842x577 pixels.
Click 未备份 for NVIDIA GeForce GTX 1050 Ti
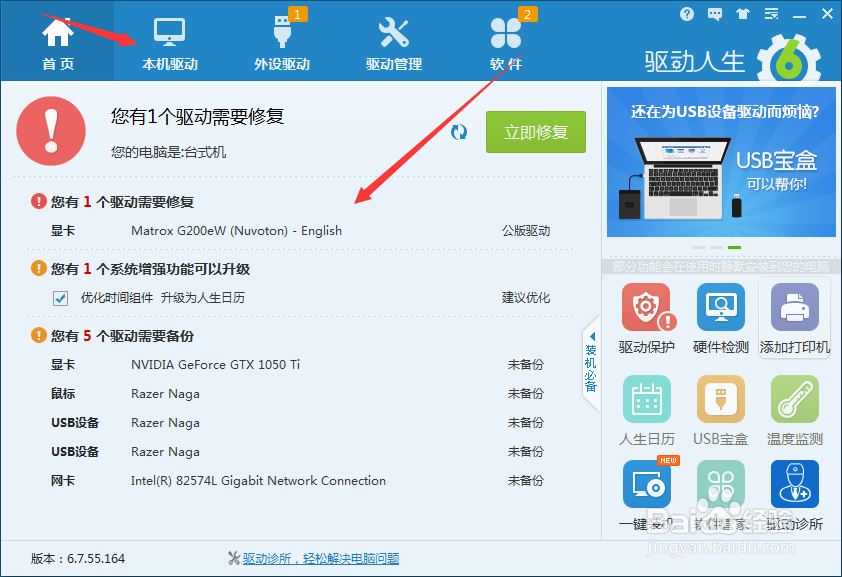click(526, 365)
